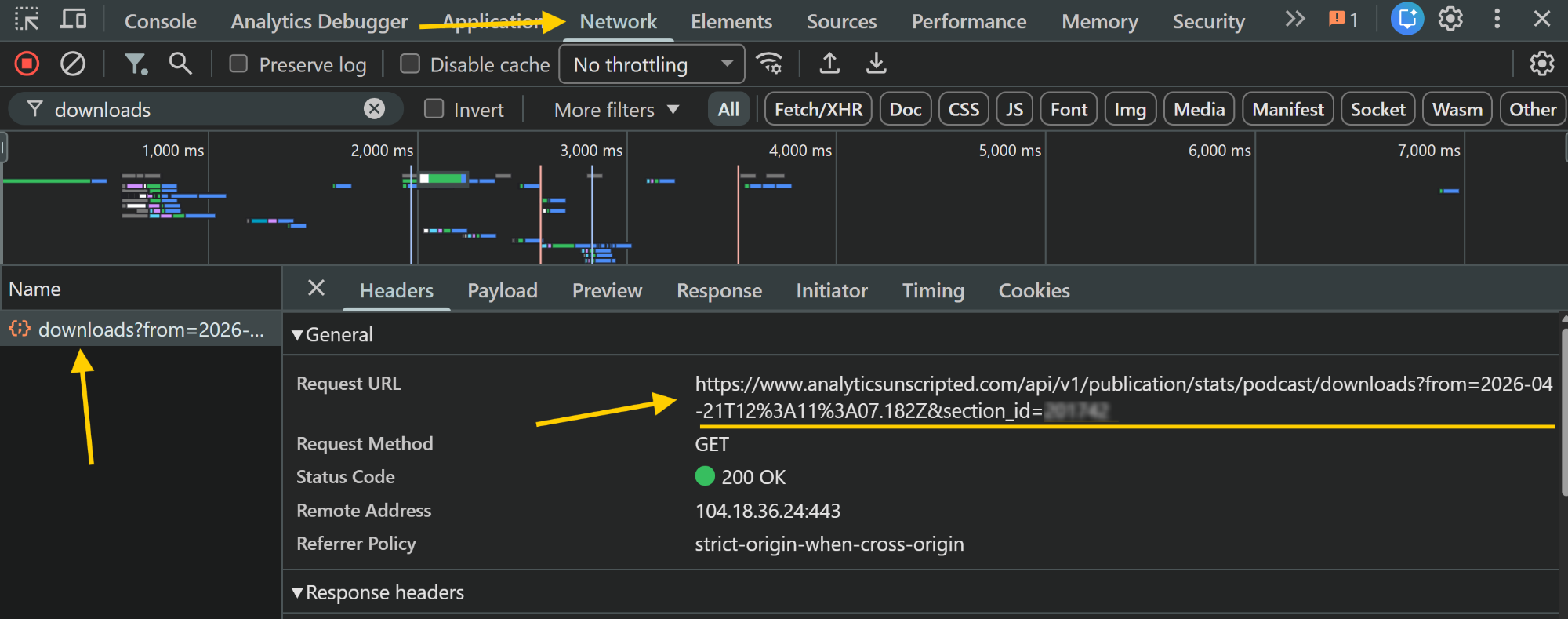The height and width of the screenshot is (619, 1568).
Task: Open the Response detail tab
Action: pyautogui.click(x=720, y=290)
